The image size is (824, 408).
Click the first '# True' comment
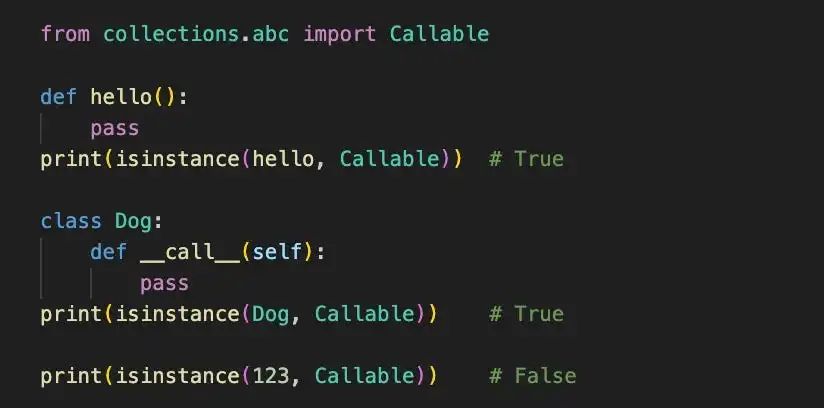[526, 159]
